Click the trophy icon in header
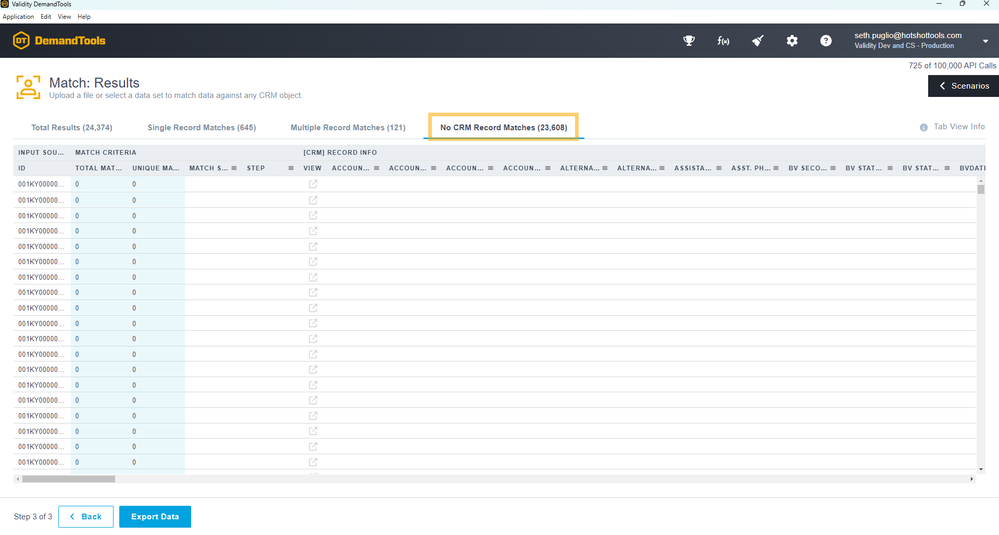Viewport: 999px width, 535px height. point(689,41)
